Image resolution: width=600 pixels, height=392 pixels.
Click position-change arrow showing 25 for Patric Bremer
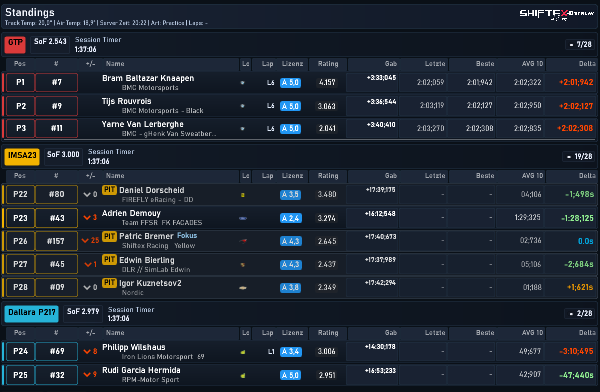coord(91,240)
